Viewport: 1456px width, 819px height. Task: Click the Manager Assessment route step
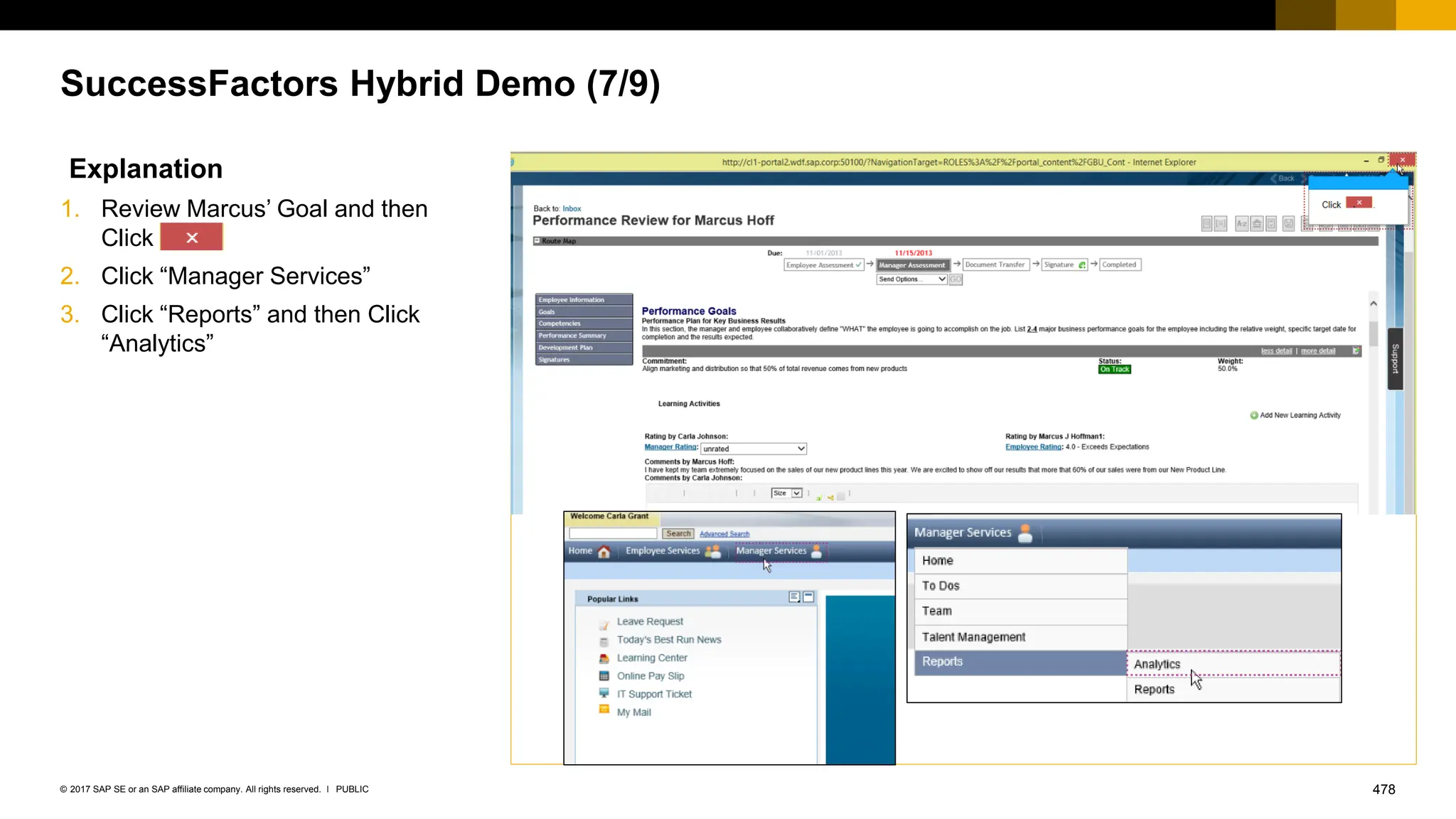913,265
